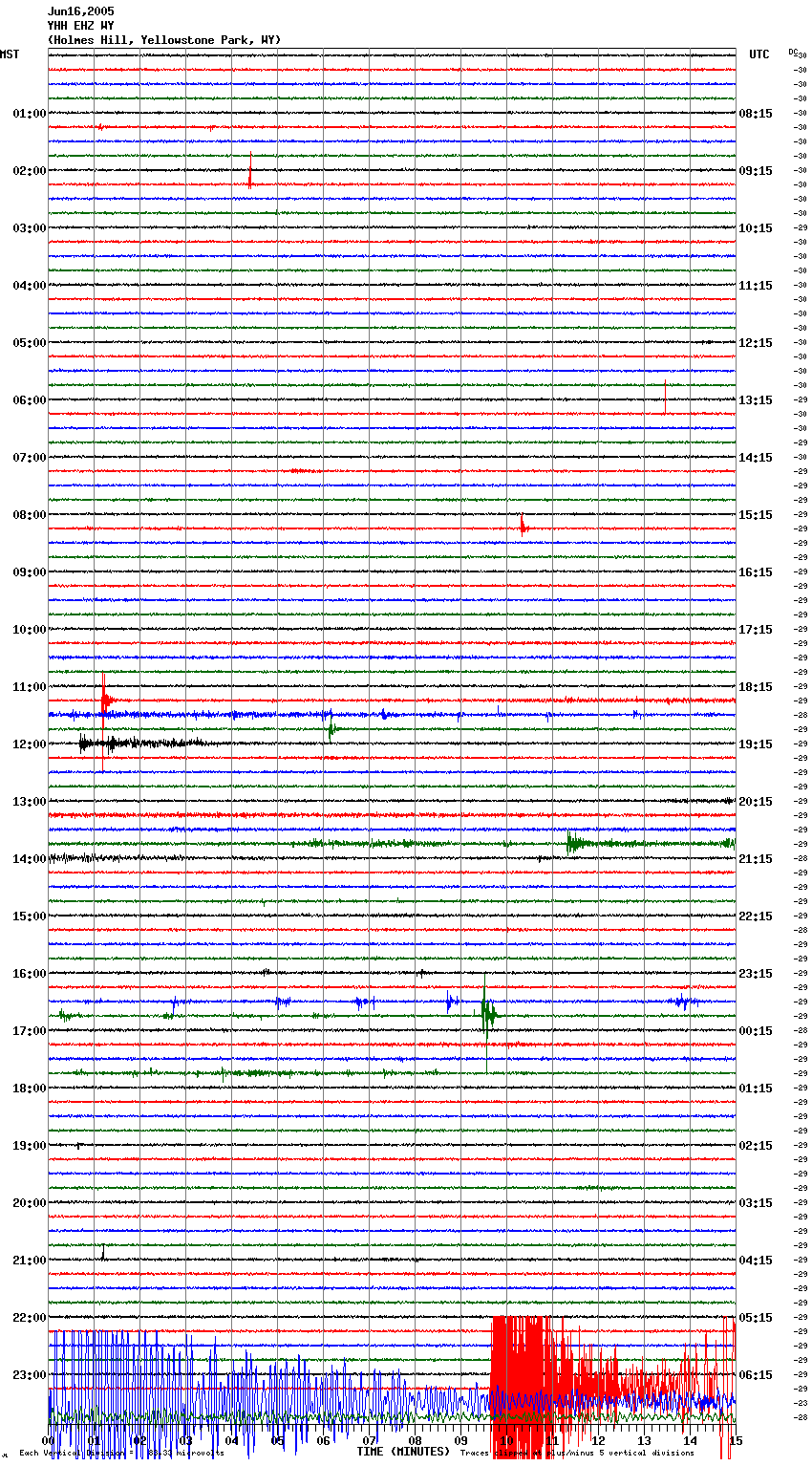
Task: Click the 09:15 UTC time label
Action: (x=756, y=171)
